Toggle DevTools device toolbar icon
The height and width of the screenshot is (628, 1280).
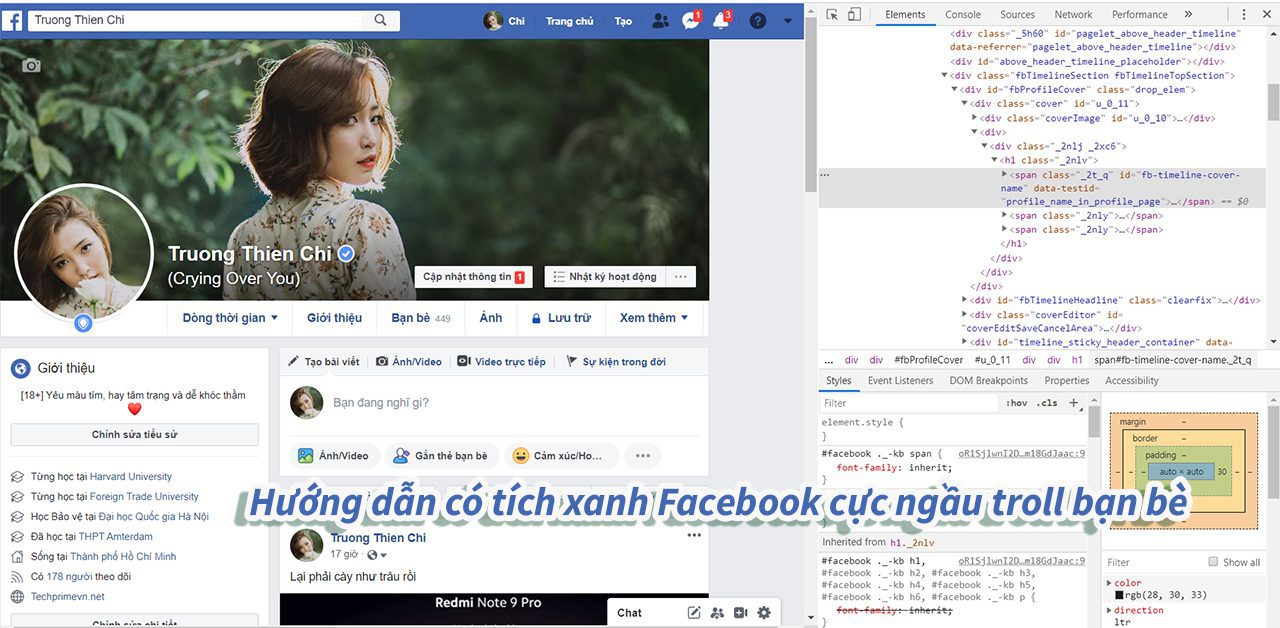point(854,14)
